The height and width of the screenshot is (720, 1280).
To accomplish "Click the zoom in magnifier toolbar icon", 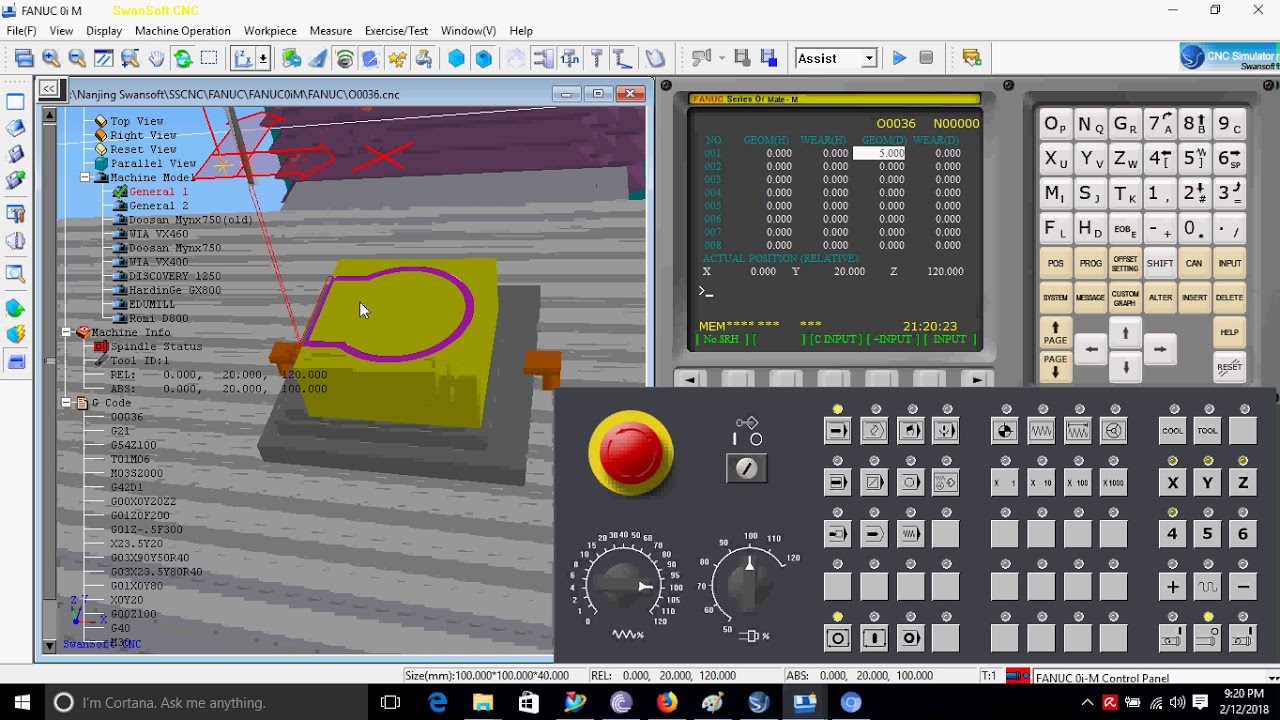I will [51, 59].
